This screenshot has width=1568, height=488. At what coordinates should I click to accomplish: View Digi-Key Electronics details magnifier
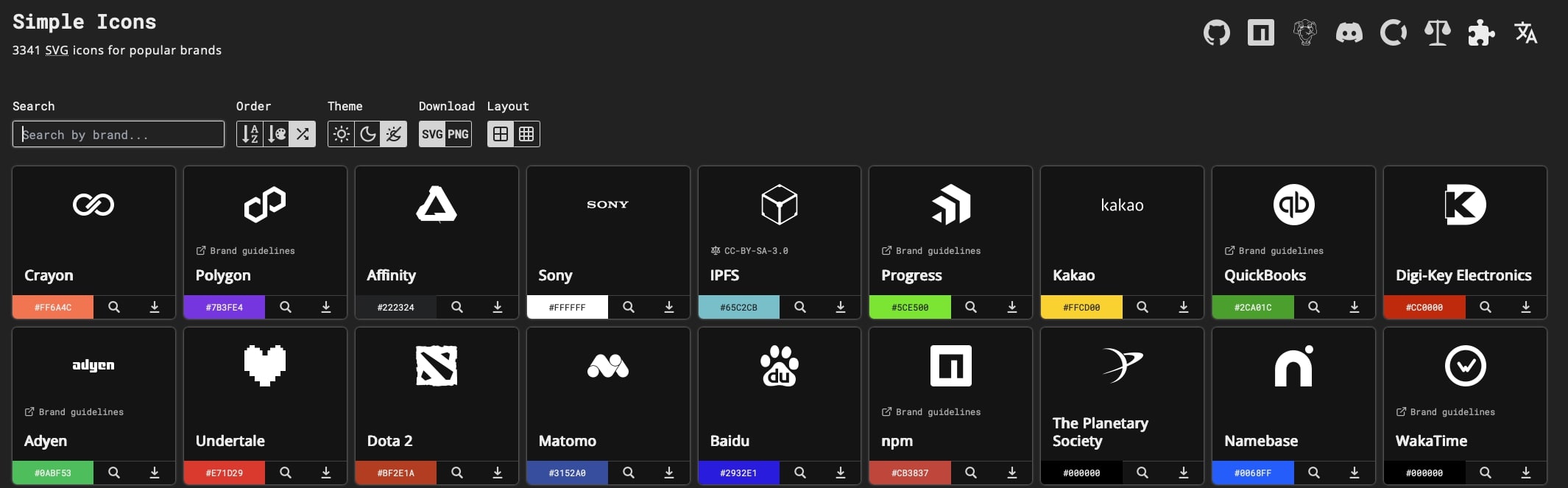[x=1486, y=307]
